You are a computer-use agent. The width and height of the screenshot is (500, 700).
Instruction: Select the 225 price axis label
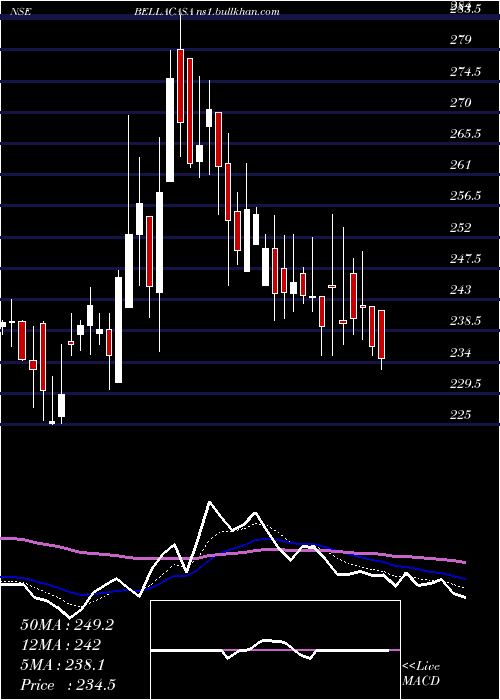[x=461, y=415]
